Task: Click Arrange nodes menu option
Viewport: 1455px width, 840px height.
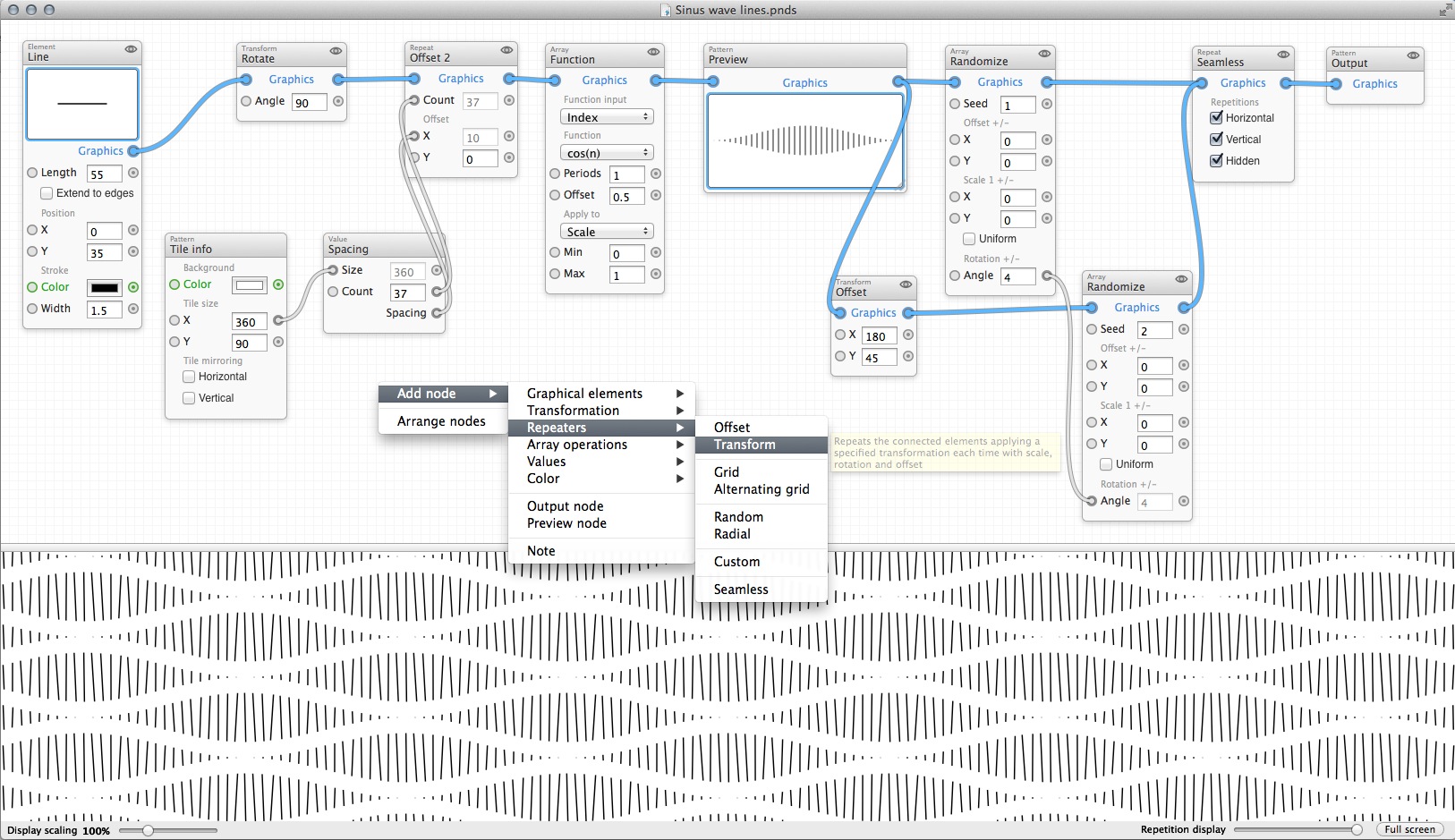Action: tap(441, 421)
